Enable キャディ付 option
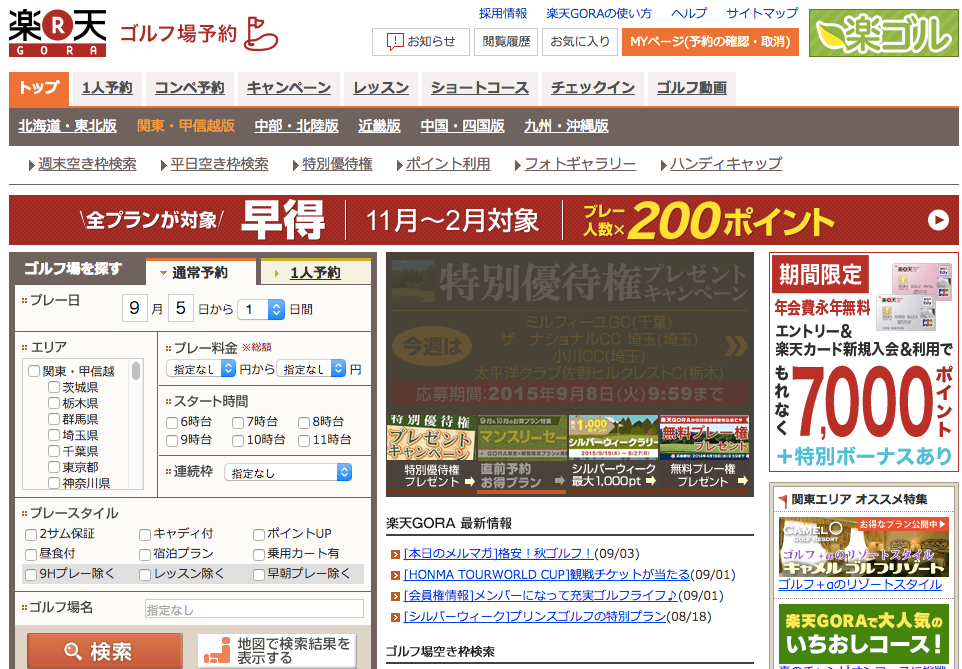 click(x=145, y=535)
